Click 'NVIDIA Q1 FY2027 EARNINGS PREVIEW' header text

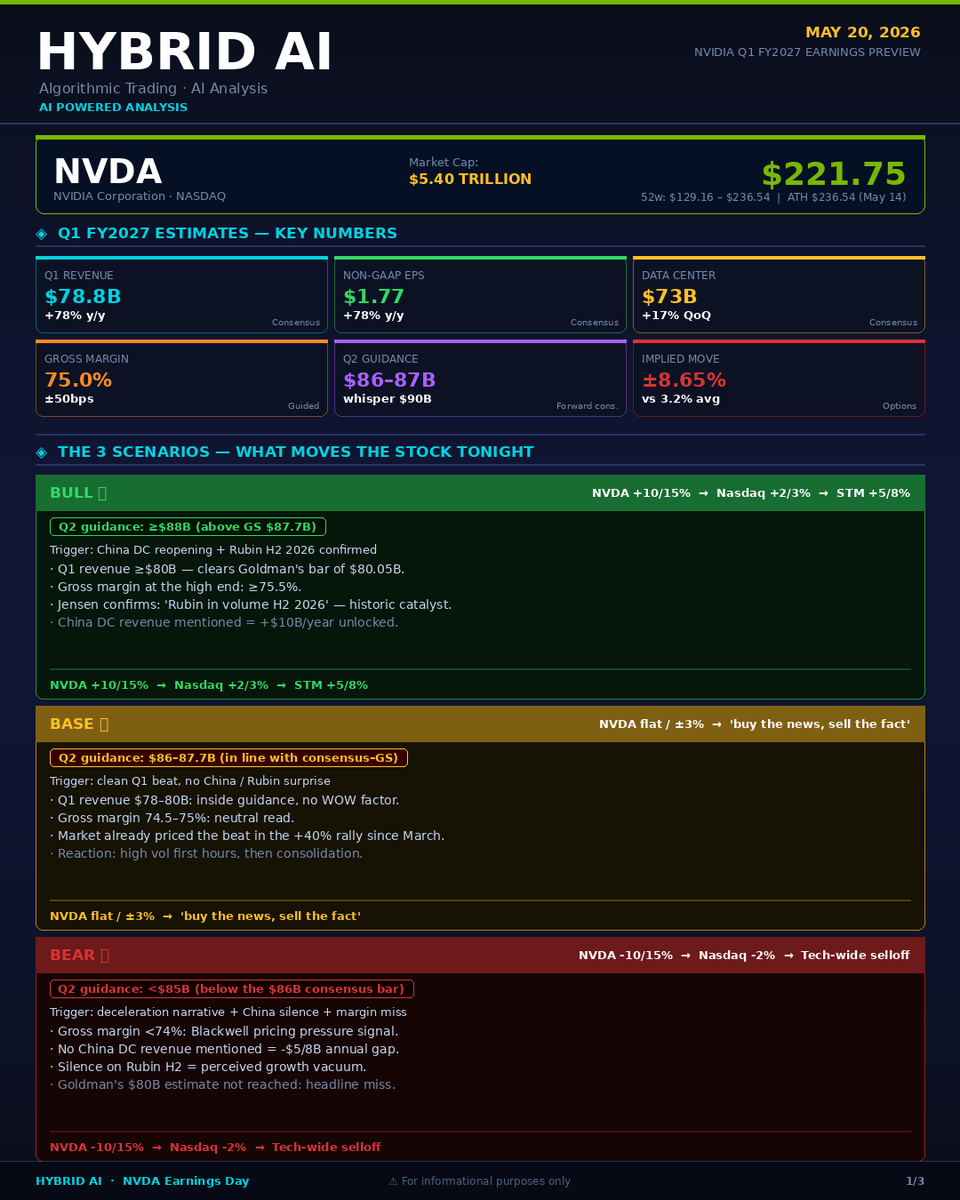(808, 52)
